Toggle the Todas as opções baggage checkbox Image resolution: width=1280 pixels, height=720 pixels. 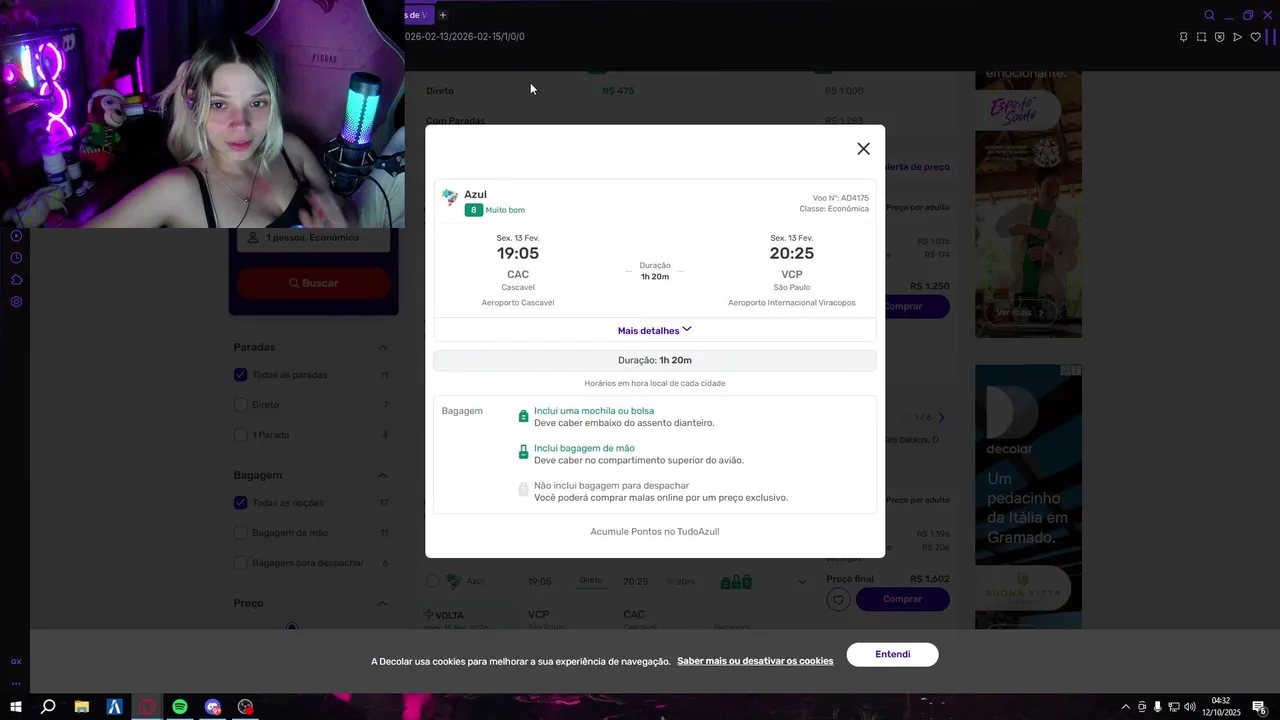(x=240, y=503)
